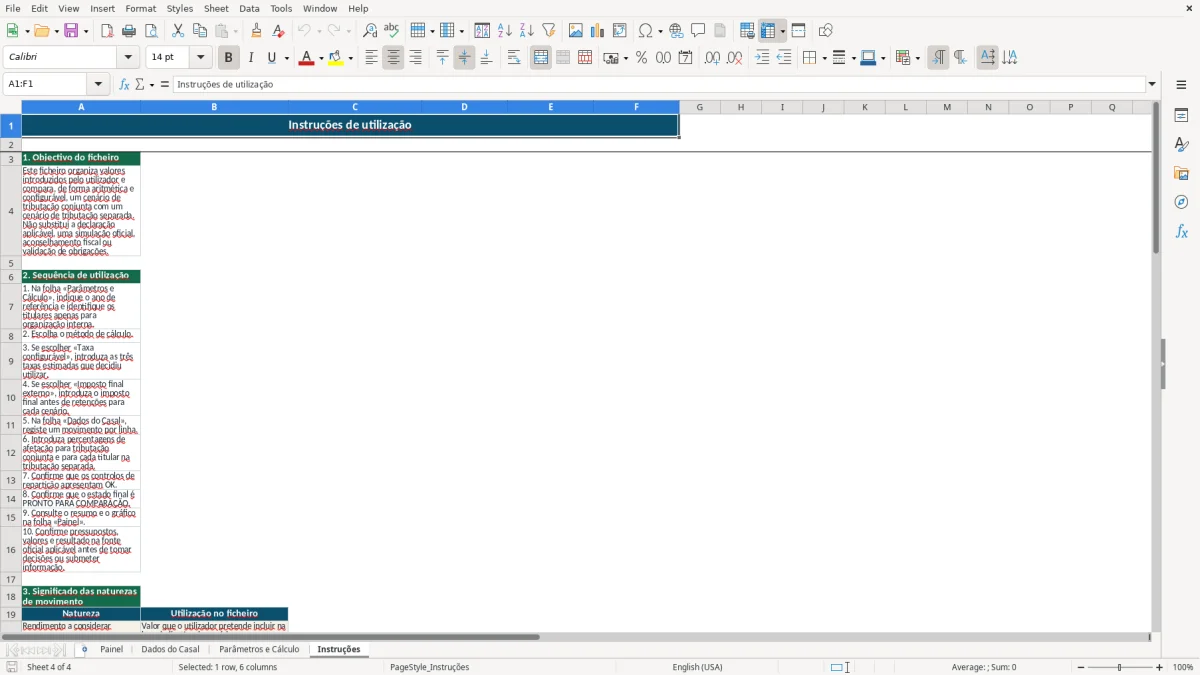This screenshot has height=675, width=1200.
Task: Click the Format as Percent icon
Action: pos(641,58)
